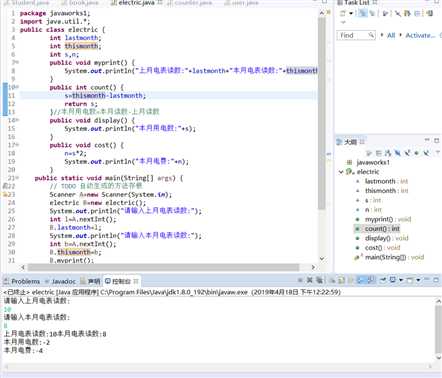Open the Open Console dropdown arrow
Image resolution: width=442 pixels, height=378 pixels.
(418, 280)
